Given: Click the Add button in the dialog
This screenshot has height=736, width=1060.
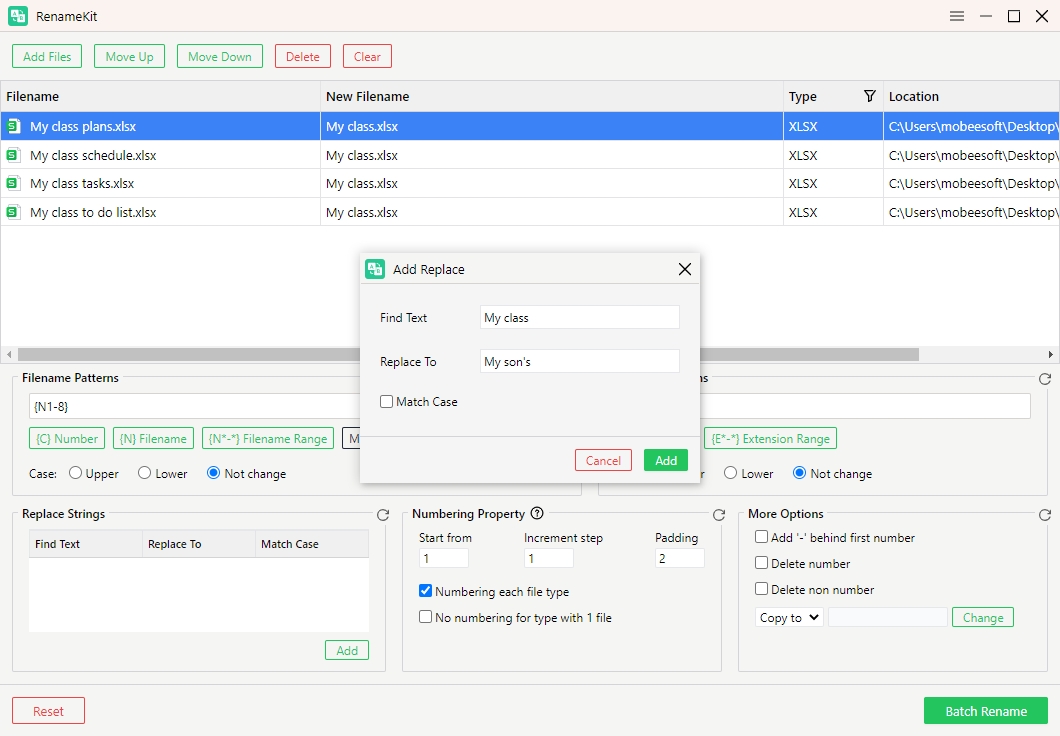Looking at the screenshot, I should [666, 460].
